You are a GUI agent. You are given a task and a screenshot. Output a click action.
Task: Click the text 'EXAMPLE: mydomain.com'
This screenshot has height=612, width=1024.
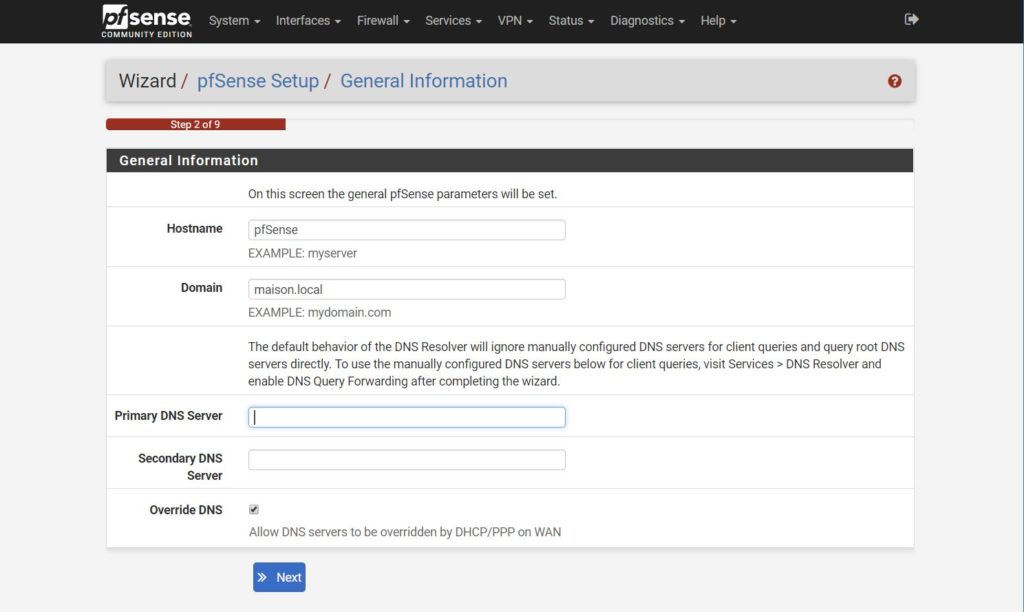[x=319, y=313]
